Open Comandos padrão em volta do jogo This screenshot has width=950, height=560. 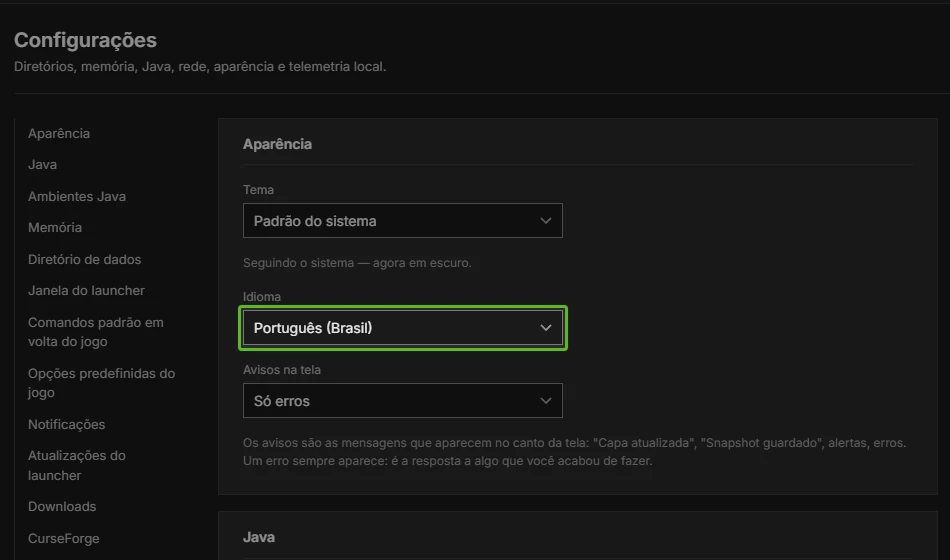click(96, 332)
